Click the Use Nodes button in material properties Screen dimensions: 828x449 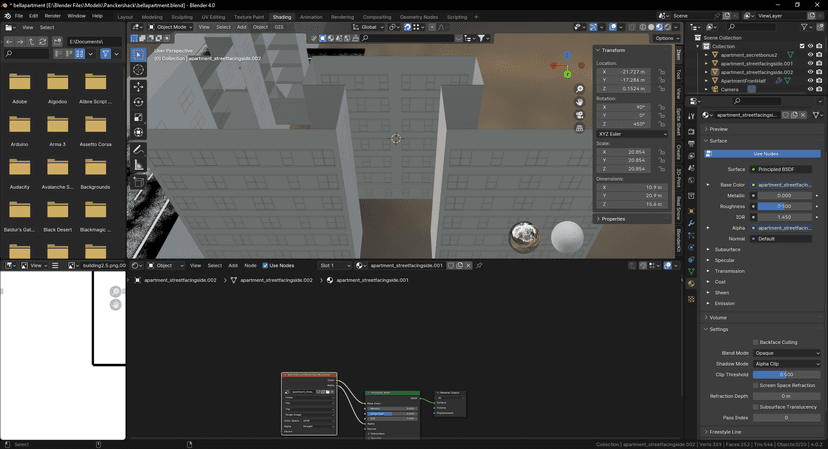[764, 154]
